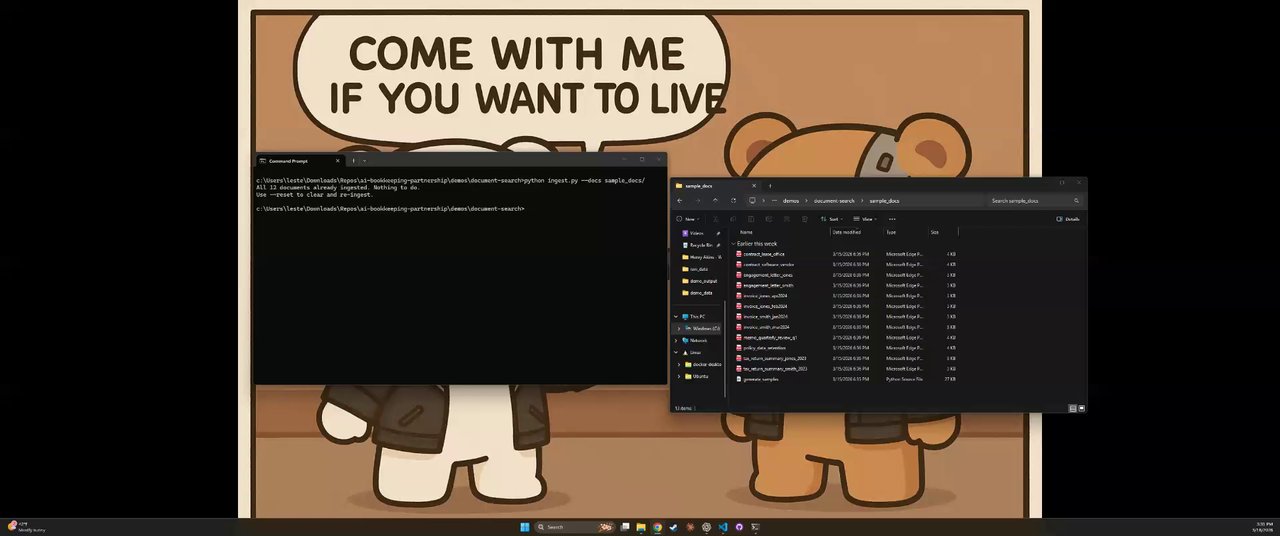The width and height of the screenshot is (1280, 536).
Task: Go up one folder level in Explorer
Action: click(715, 200)
